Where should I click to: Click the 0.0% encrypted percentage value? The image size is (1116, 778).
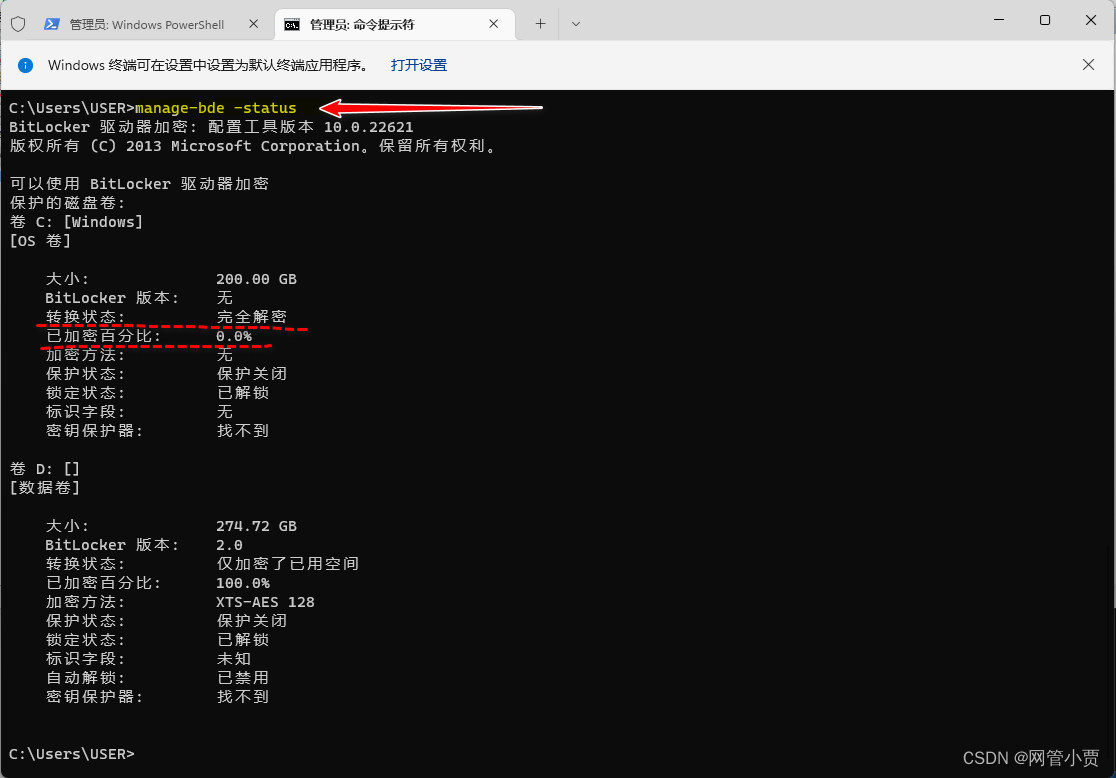tap(232, 335)
